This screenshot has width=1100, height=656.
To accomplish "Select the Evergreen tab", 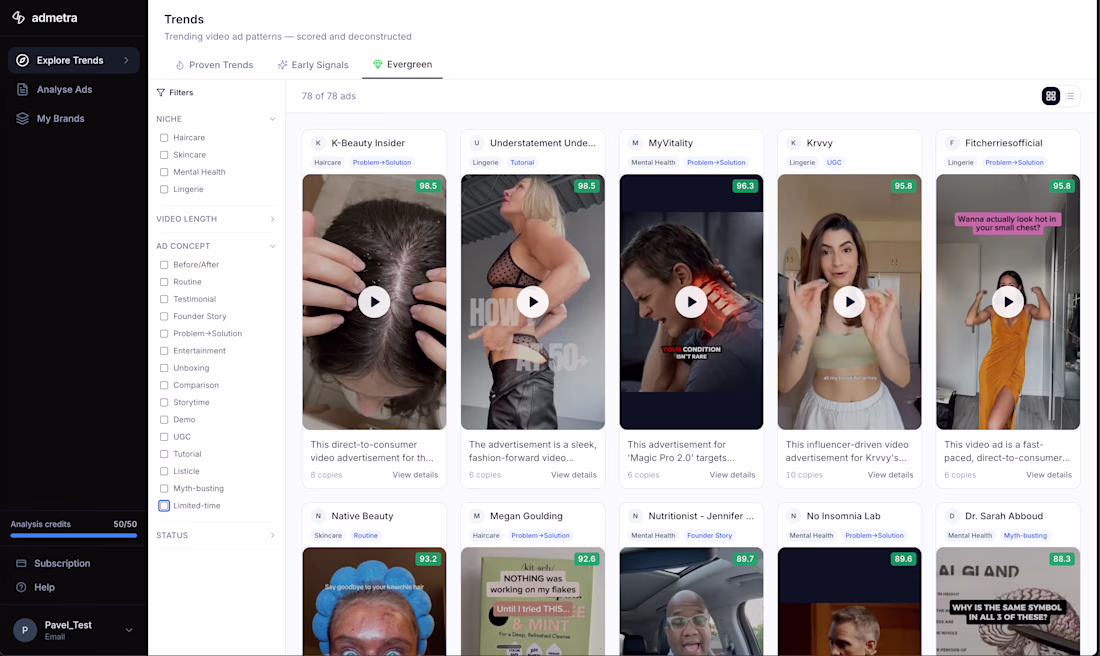I will tap(402, 64).
